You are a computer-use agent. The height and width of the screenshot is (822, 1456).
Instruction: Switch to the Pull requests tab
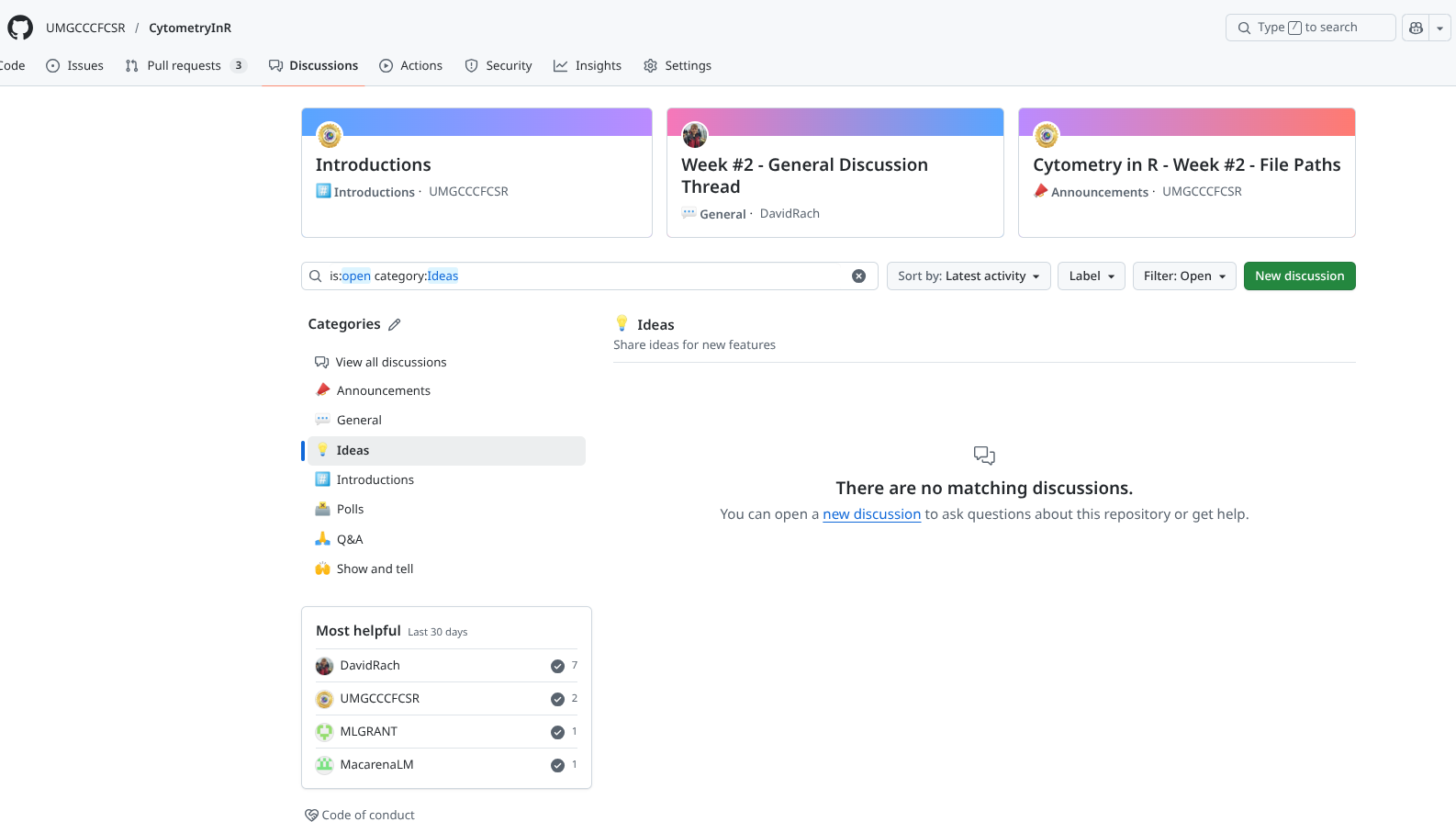tap(184, 65)
